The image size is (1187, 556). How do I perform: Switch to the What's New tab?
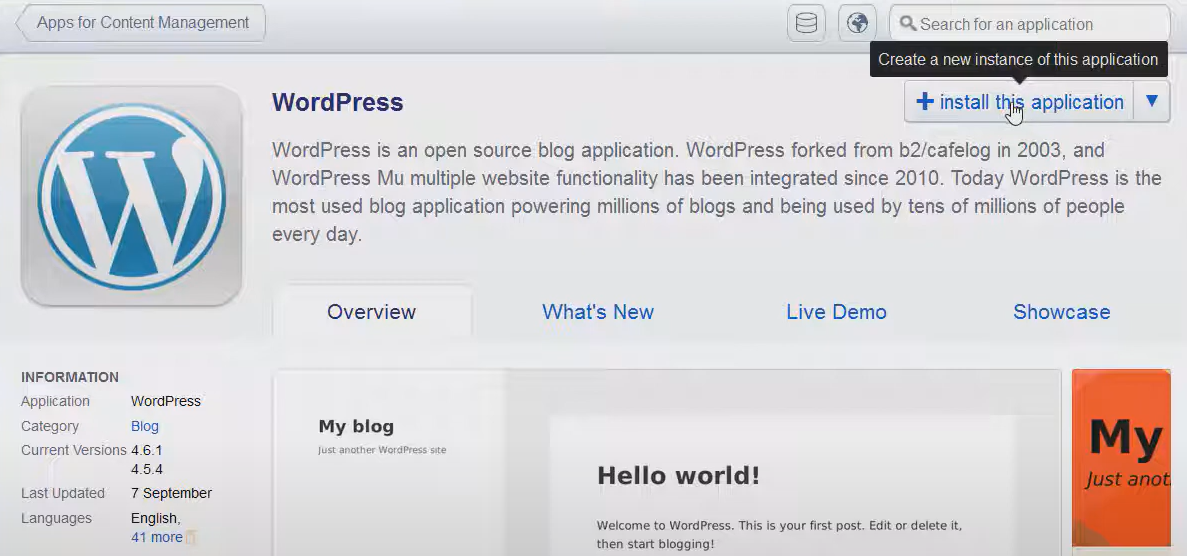pyautogui.click(x=598, y=312)
